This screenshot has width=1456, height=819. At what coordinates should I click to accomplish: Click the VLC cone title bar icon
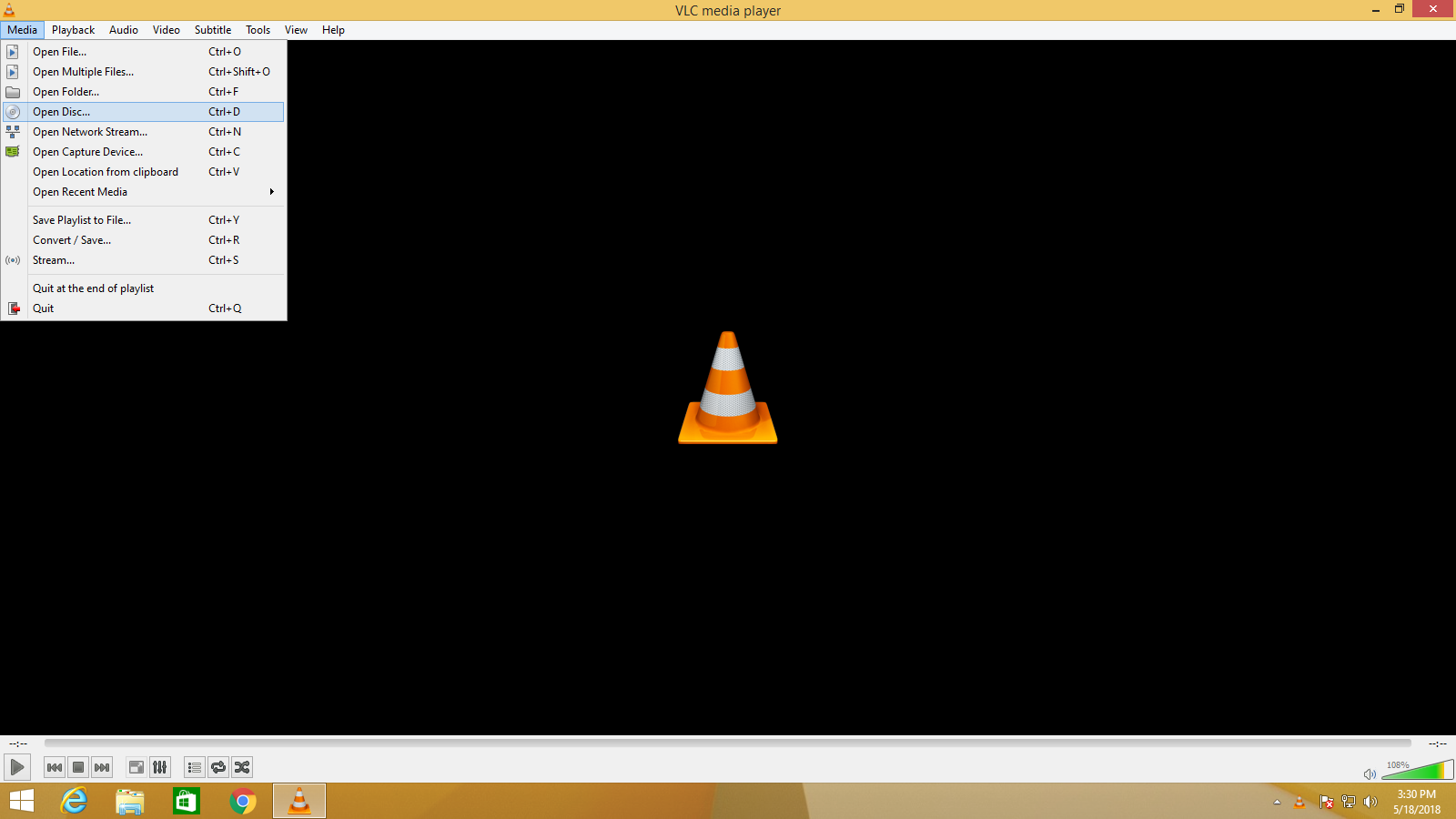[9, 10]
